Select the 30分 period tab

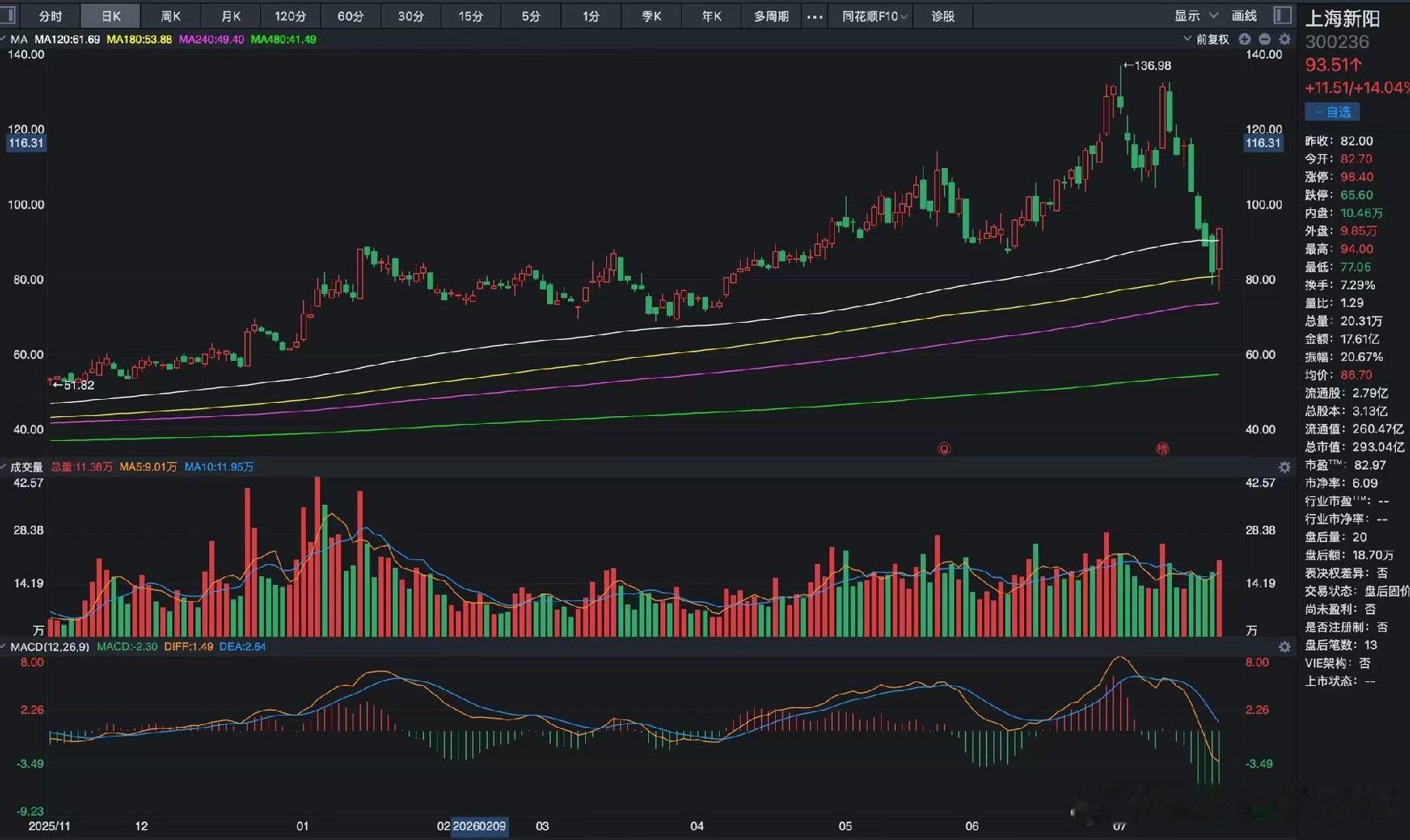pyautogui.click(x=410, y=16)
